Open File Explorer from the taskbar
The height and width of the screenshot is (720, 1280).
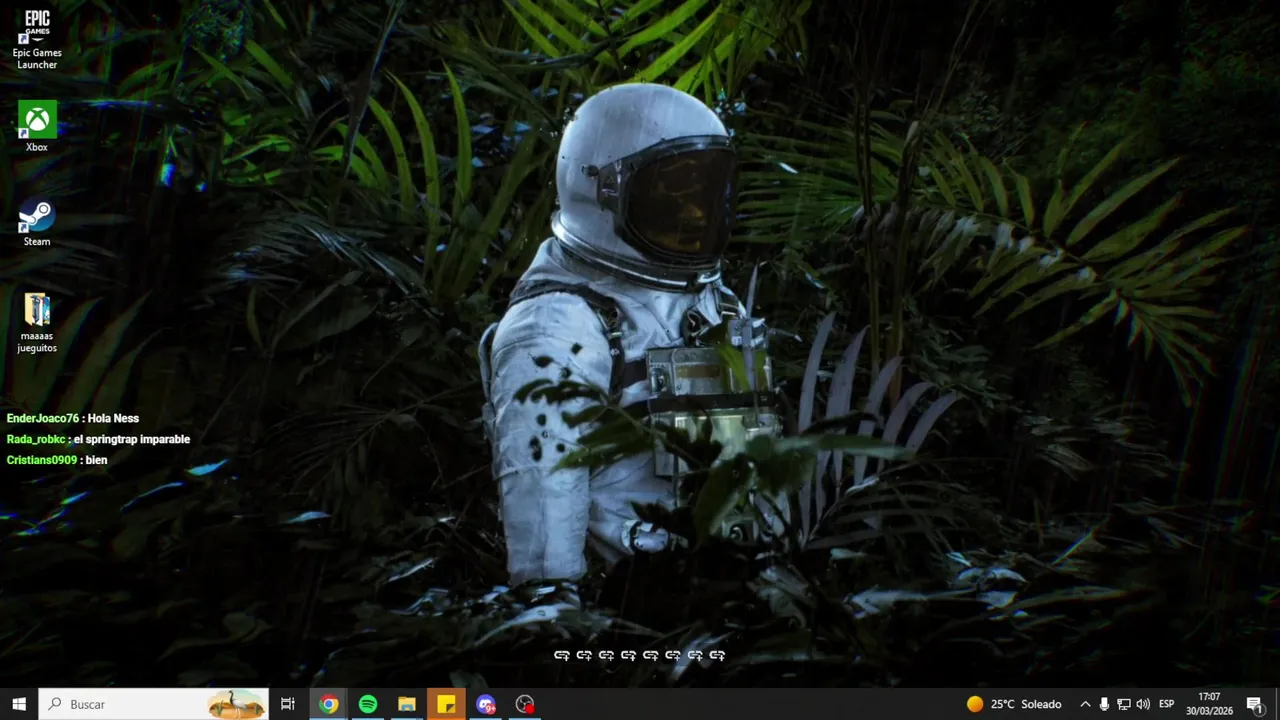pos(407,704)
